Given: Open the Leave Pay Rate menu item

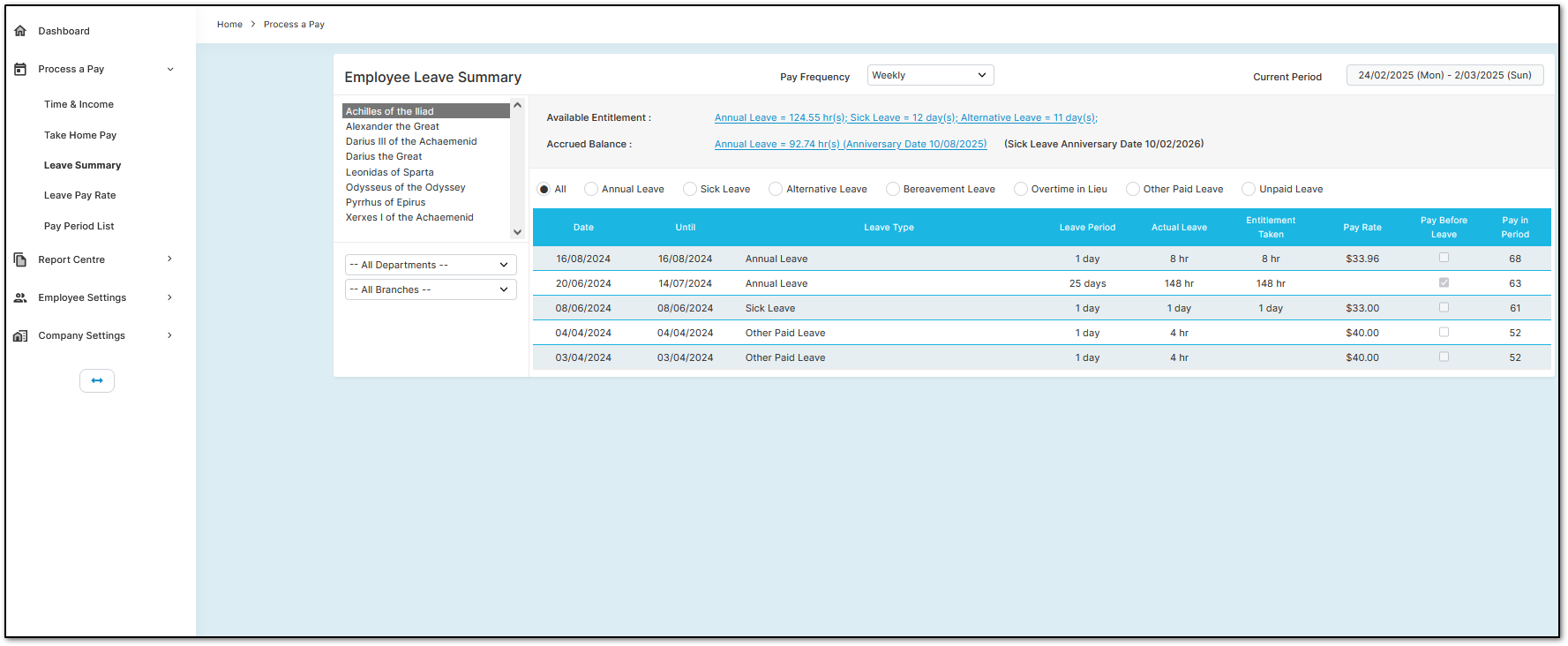Looking at the screenshot, I should point(79,195).
